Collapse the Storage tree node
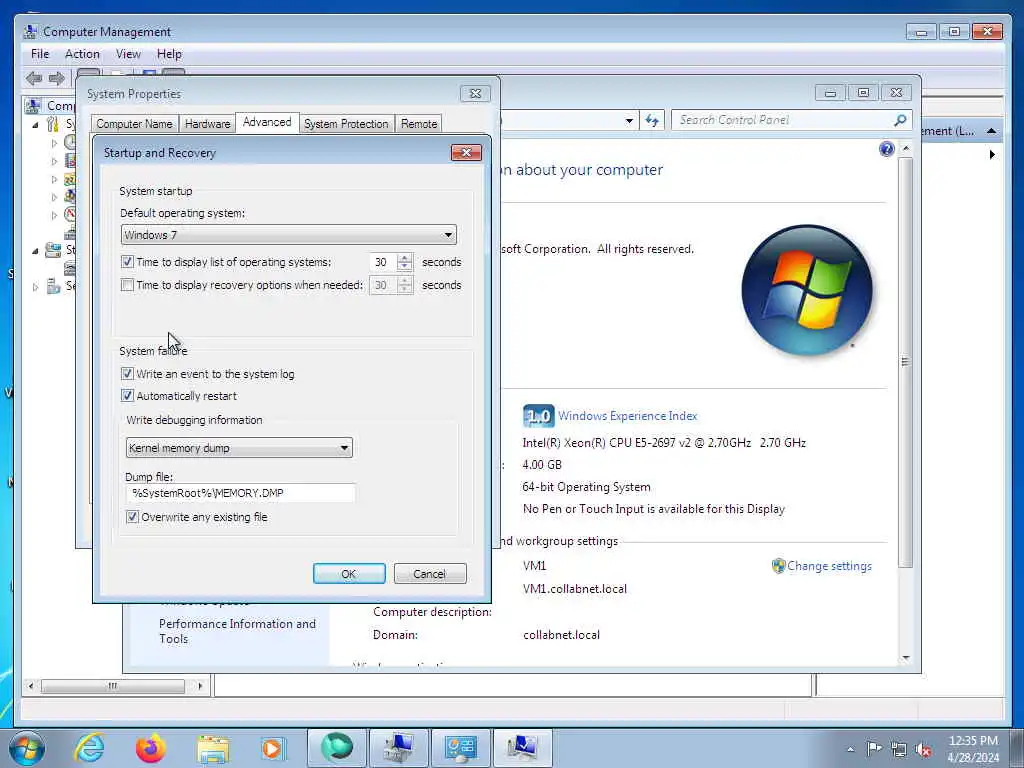This screenshot has width=1024, height=768. (x=35, y=250)
